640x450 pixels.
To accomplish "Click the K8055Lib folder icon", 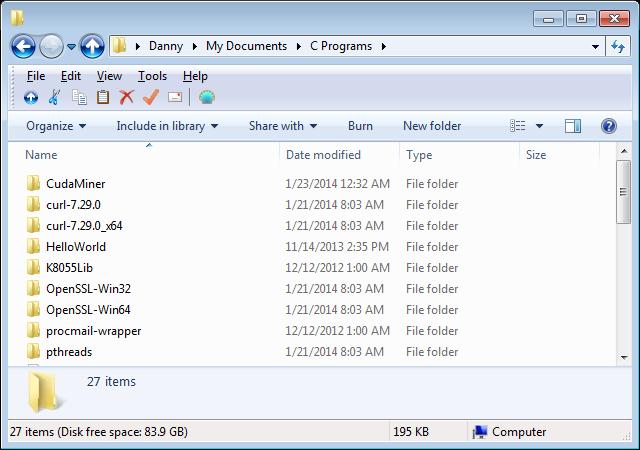I will click(x=33, y=268).
